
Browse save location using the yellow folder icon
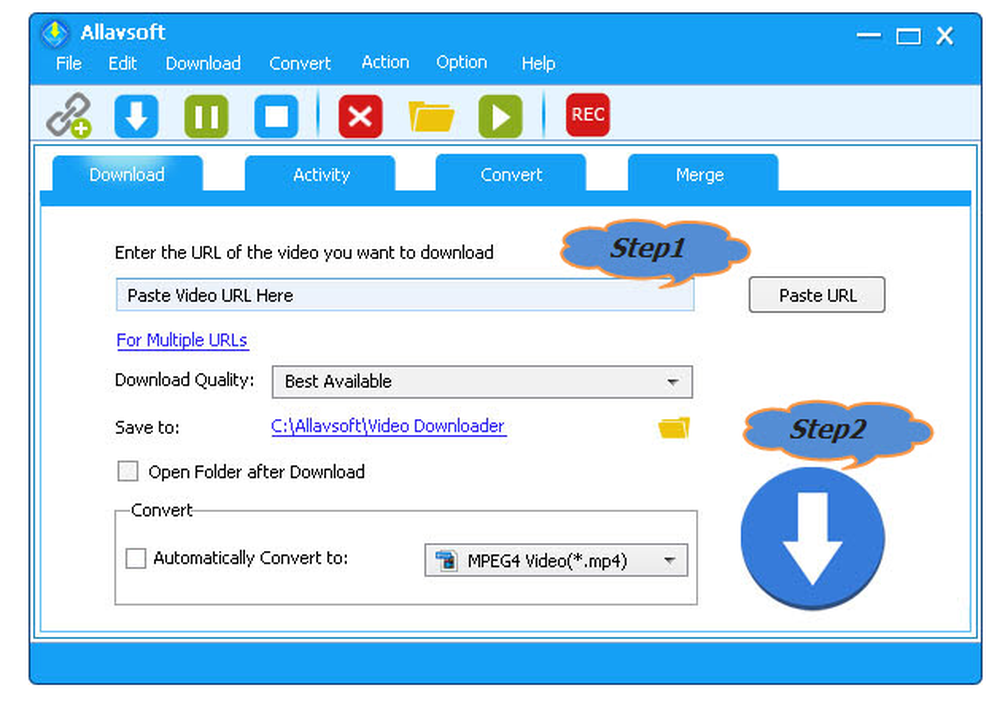coord(673,427)
